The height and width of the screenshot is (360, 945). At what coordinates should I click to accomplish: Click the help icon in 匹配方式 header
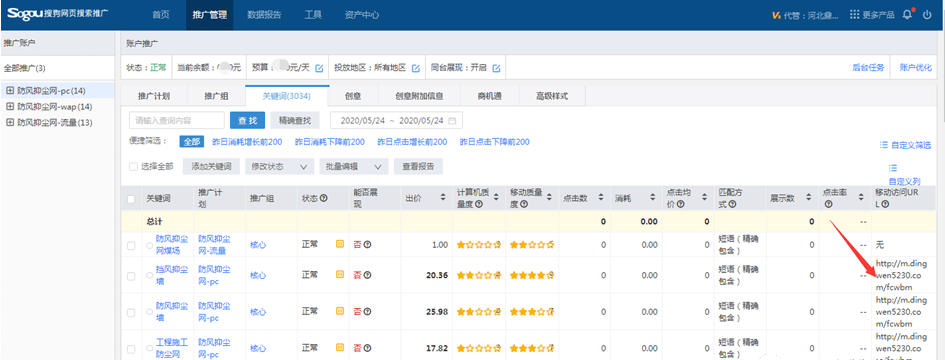coord(733,204)
